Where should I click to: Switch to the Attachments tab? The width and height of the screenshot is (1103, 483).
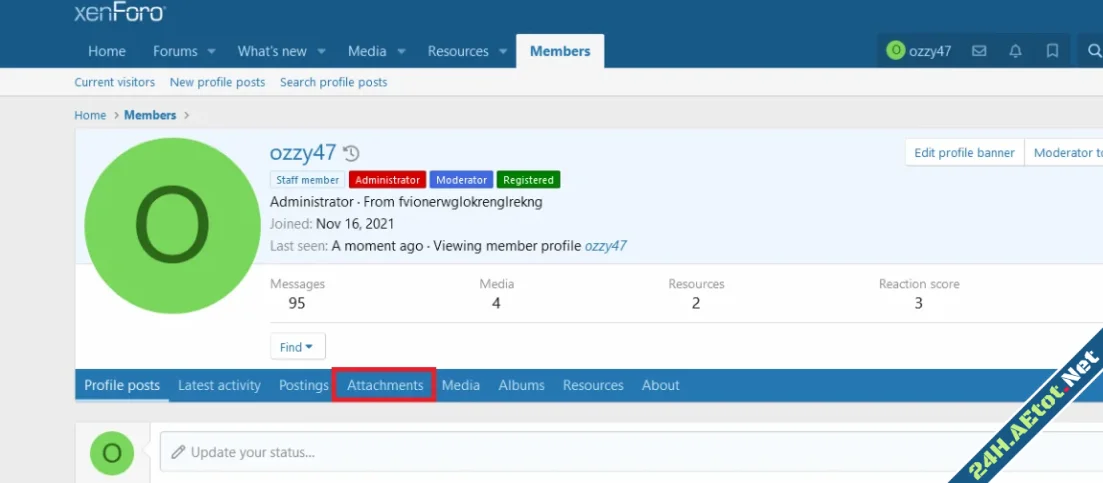tap(385, 385)
